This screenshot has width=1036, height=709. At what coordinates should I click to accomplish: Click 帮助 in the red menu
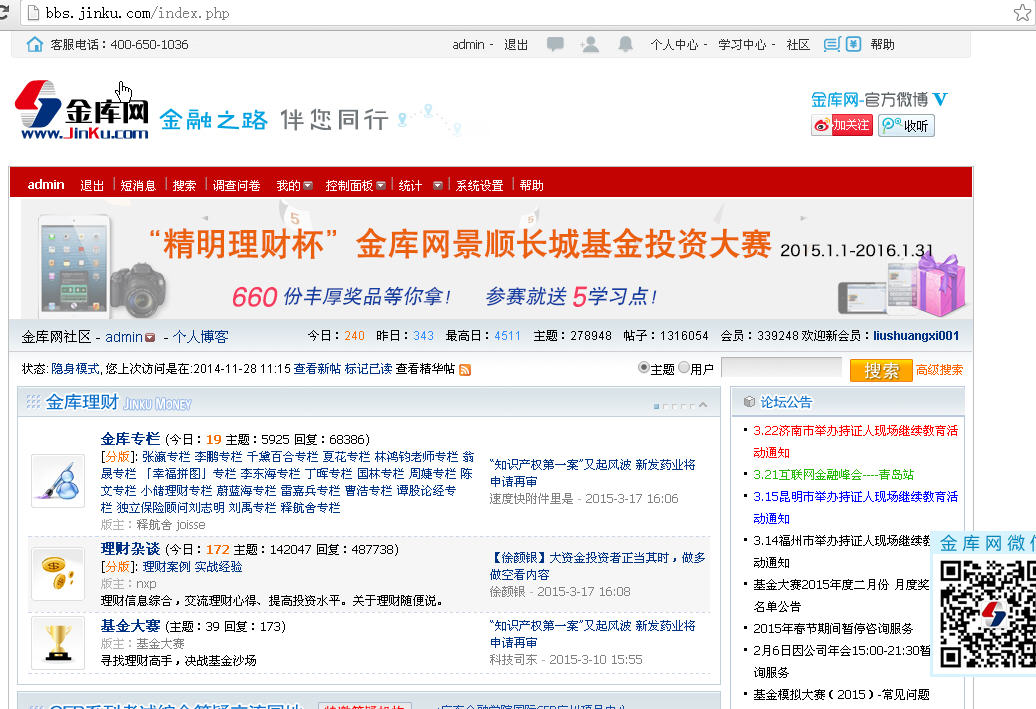click(531, 186)
